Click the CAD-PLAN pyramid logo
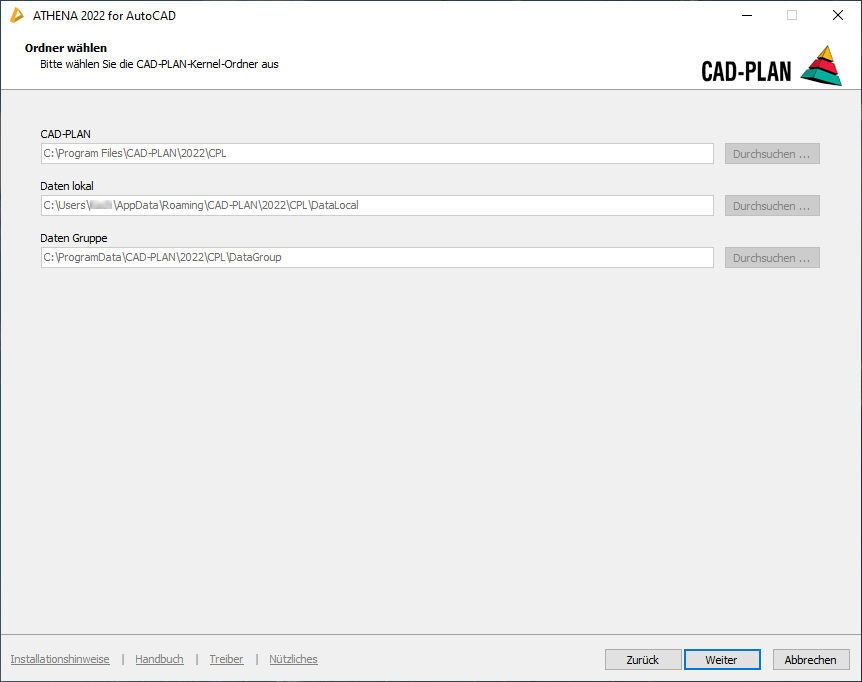Screen dimensions: 862x682 821,66
